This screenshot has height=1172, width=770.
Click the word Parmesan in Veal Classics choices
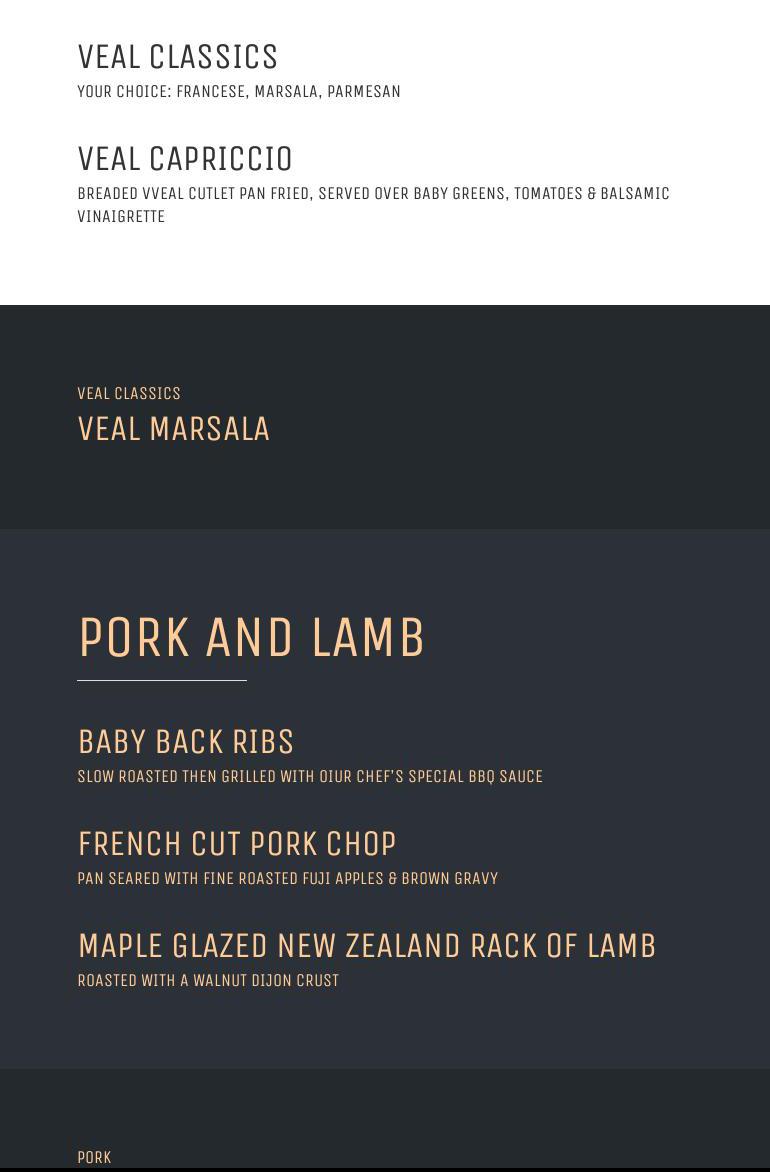[x=363, y=92]
